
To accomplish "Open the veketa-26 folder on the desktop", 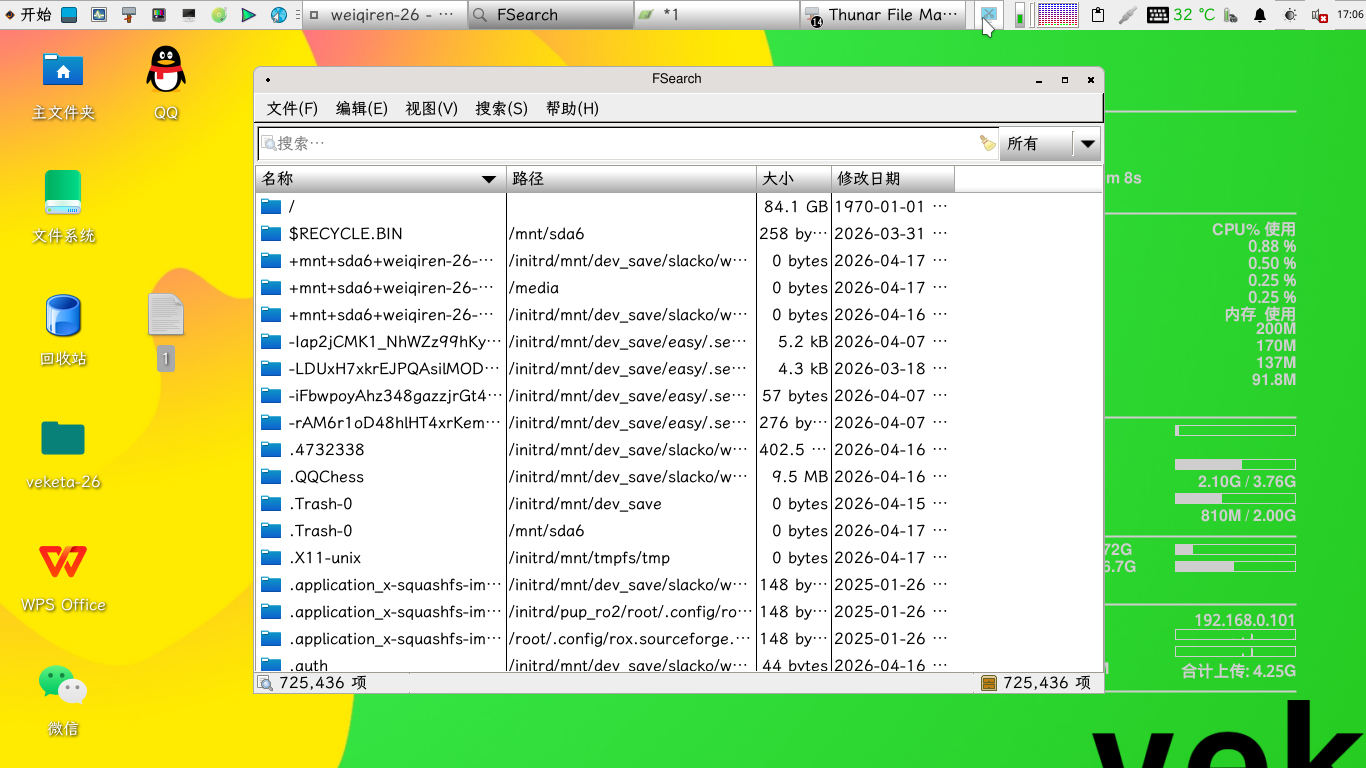I will click(x=63, y=454).
